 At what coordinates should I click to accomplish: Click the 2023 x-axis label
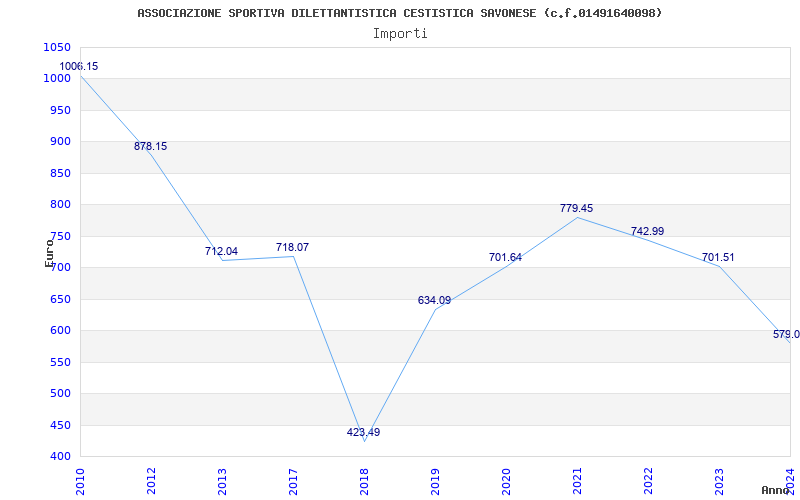point(719,481)
